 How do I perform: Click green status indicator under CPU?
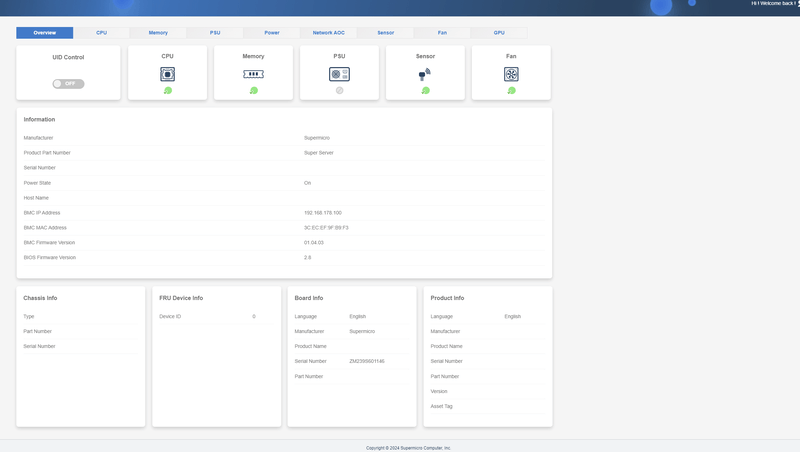pyautogui.click(x=168, y=90)
